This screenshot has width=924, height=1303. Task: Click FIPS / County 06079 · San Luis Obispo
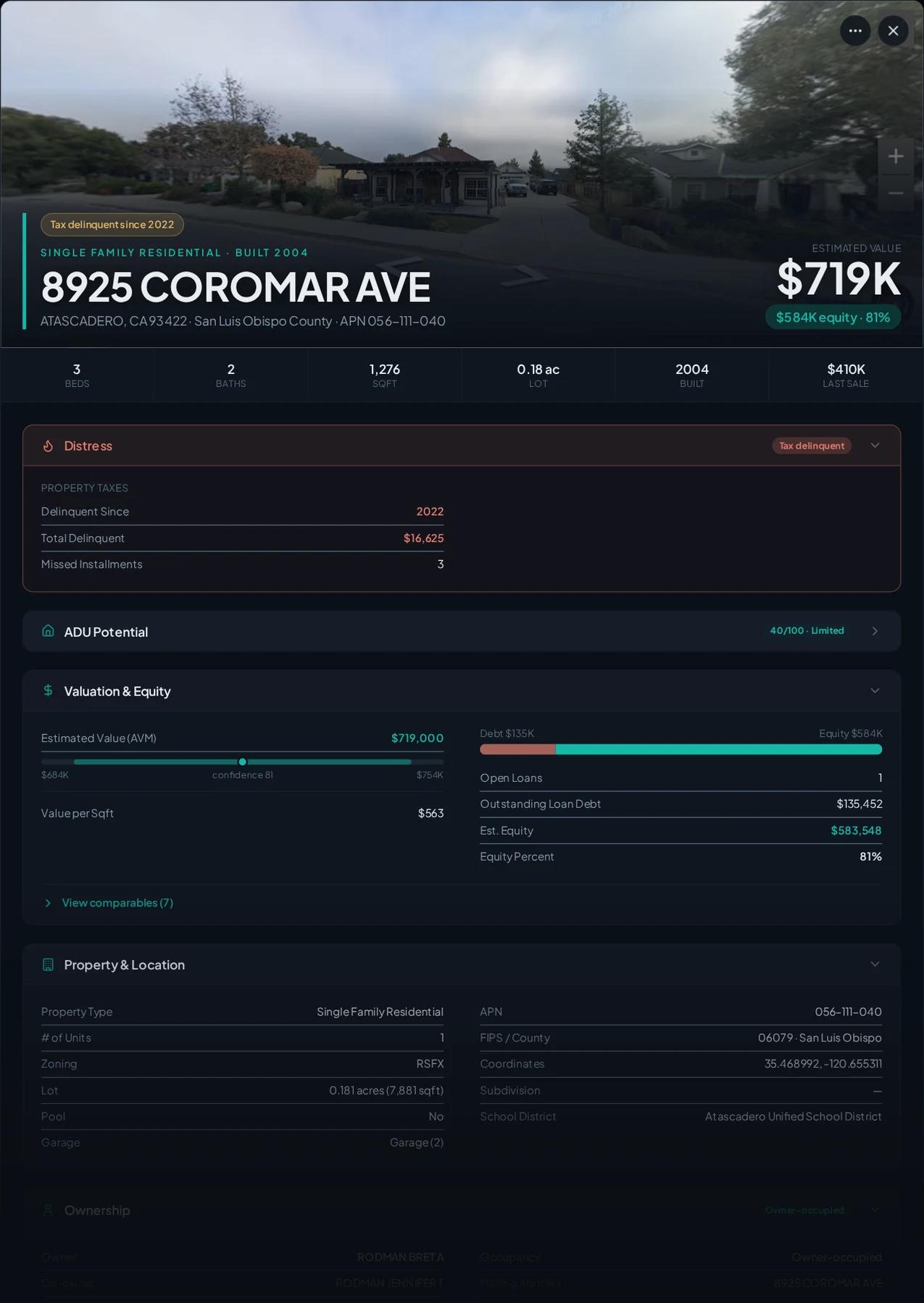[x=820, y=1038]
